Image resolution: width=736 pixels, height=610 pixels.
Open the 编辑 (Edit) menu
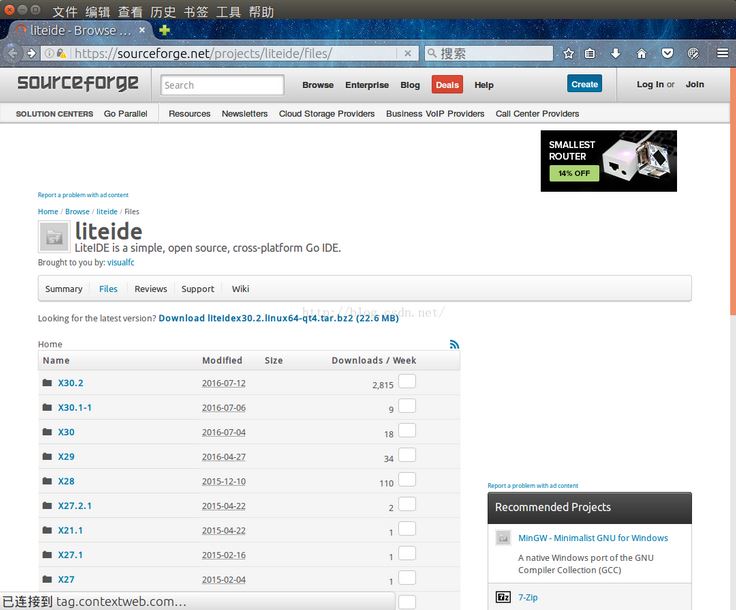coord(98,11)
